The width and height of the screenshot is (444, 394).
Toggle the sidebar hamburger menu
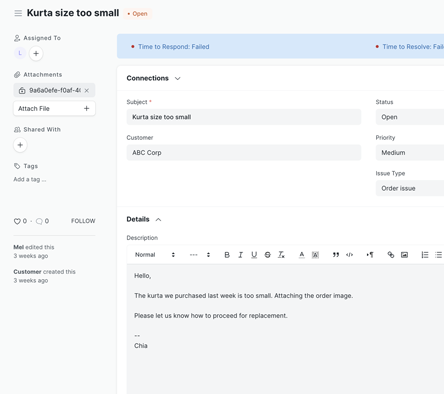tap(18, 13)
